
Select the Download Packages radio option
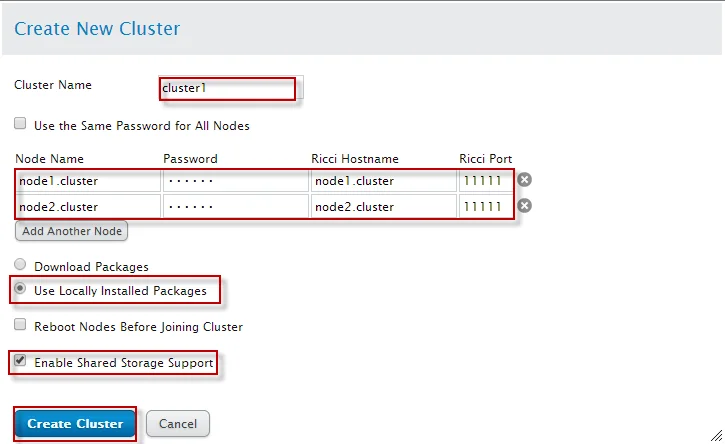pyautogui.click(x=20, y=266)
